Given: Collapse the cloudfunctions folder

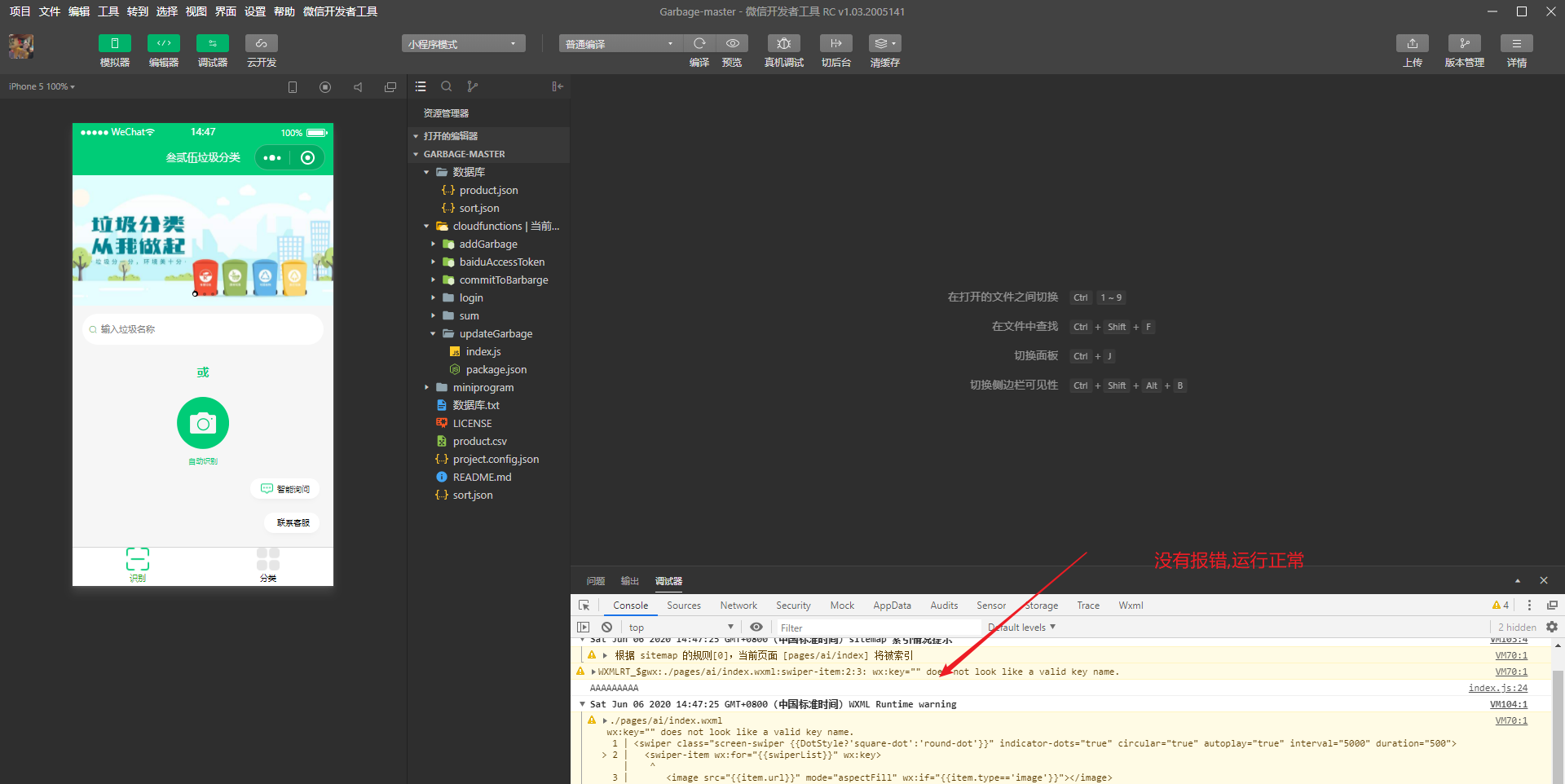Looking at the screenshot, I should [426, 226].
